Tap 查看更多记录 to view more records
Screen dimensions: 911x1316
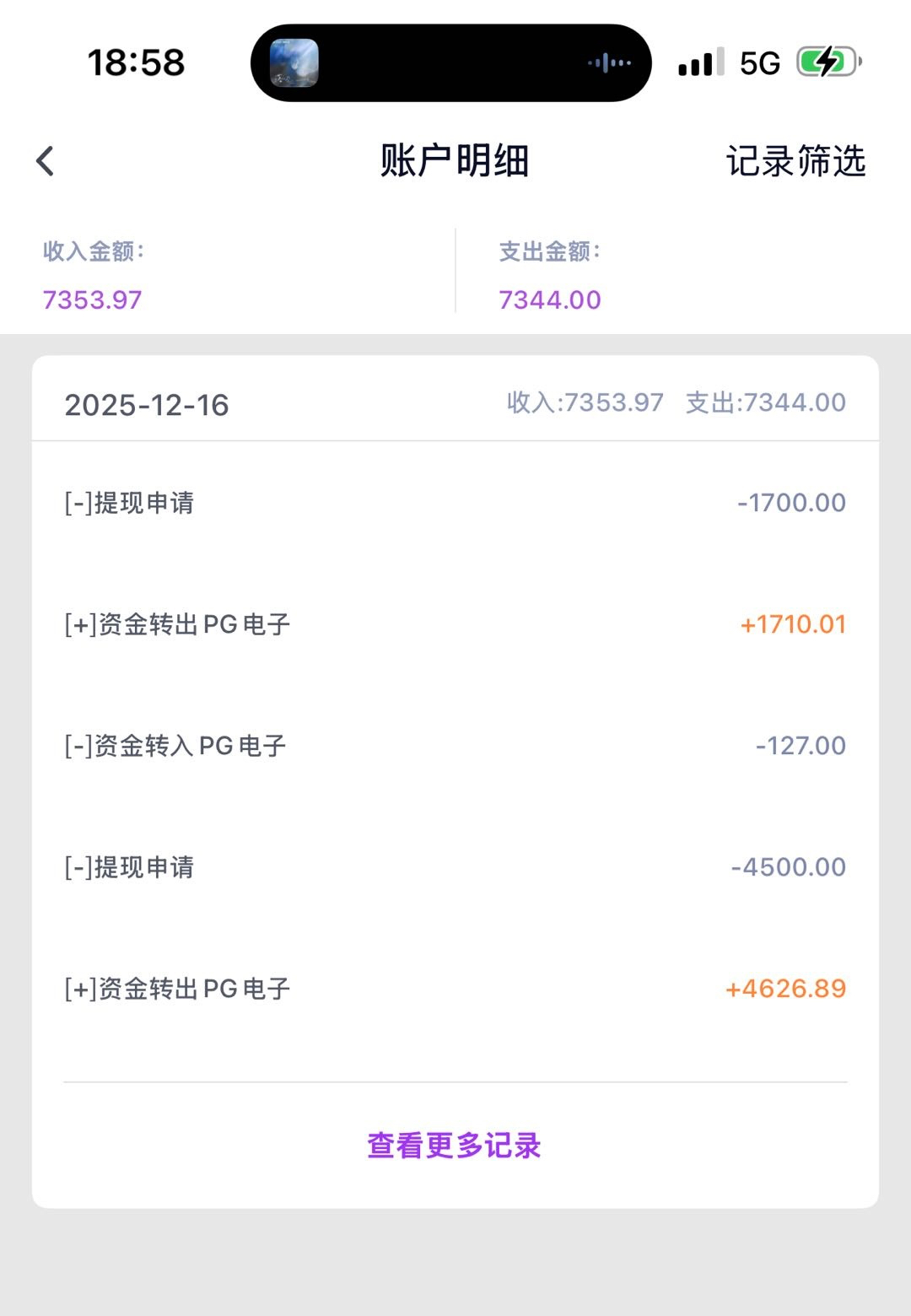point(454,1146)
